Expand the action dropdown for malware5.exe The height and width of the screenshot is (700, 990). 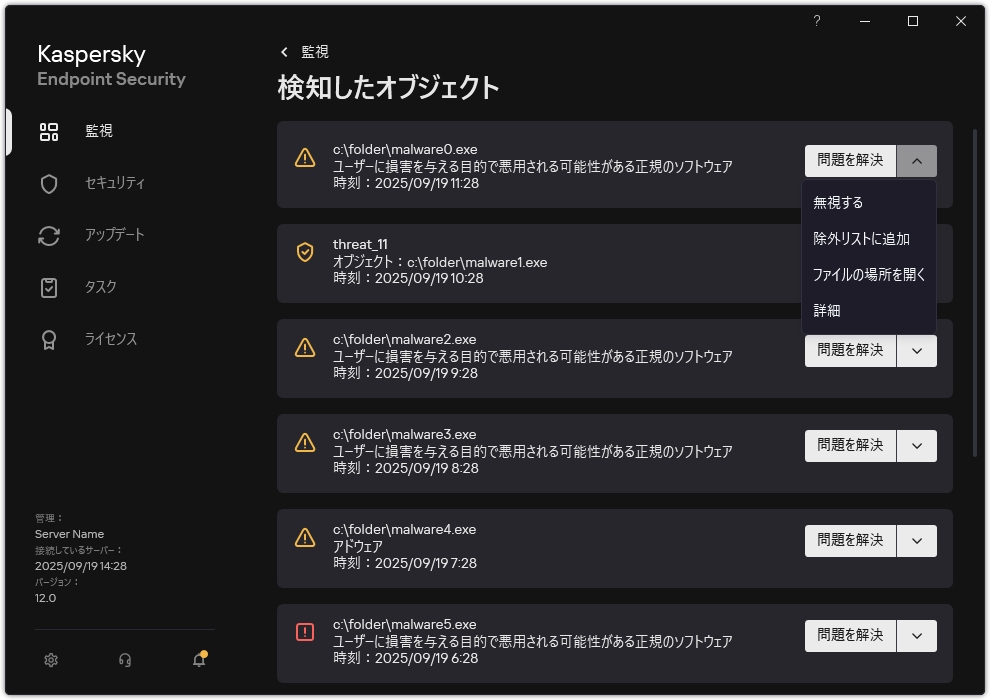coord(917,635)
